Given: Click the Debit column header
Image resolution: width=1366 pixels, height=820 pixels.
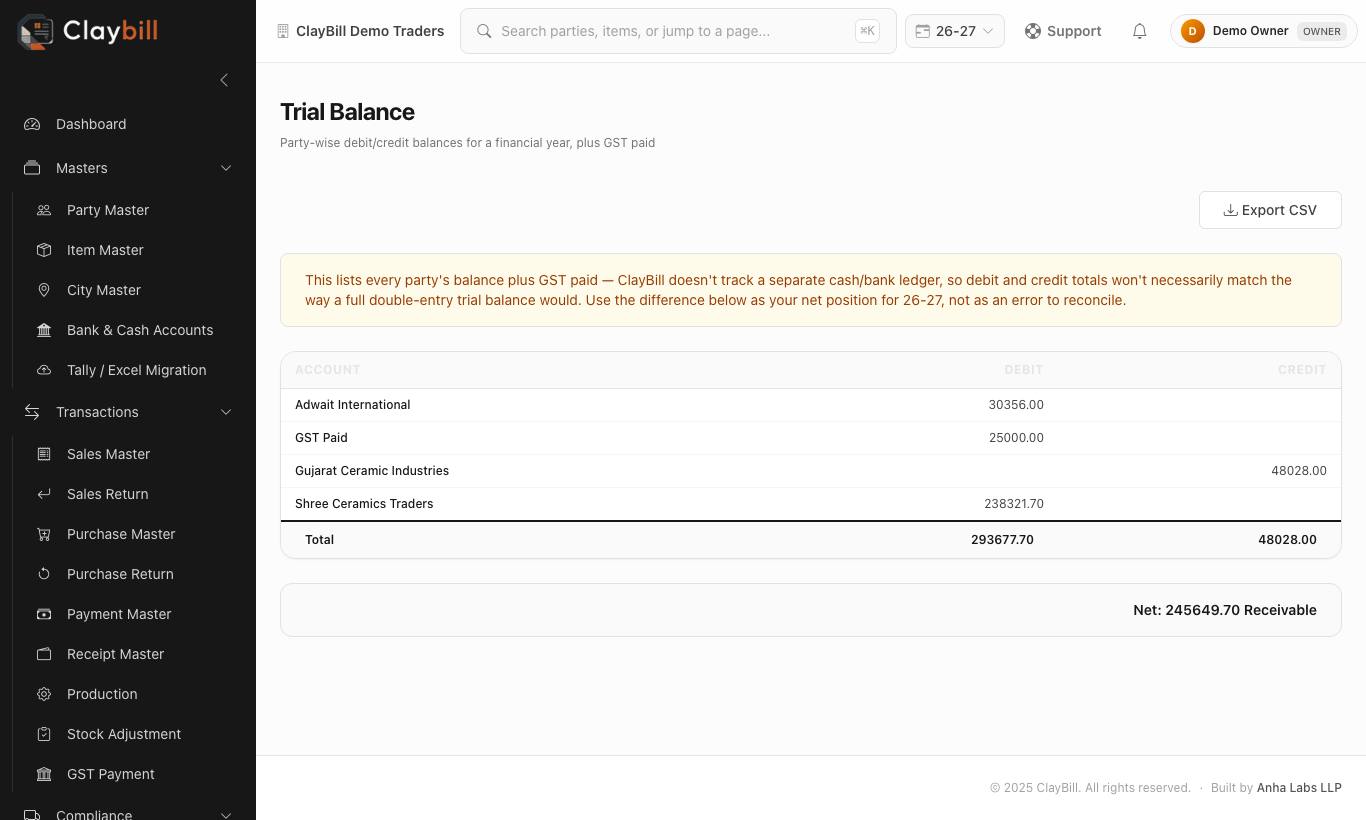Looking at the screenshot, I should [1023, 370].
